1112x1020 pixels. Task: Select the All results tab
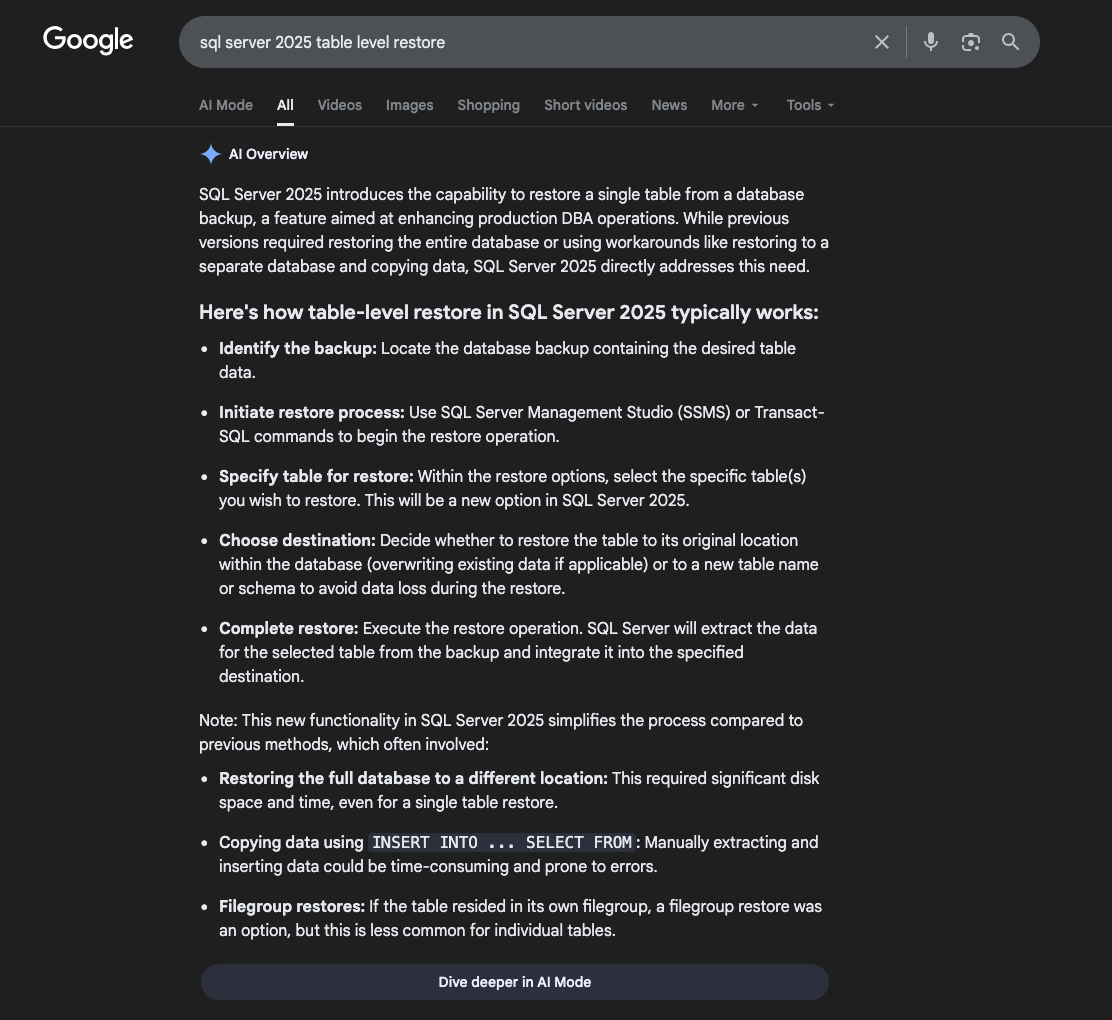click(285, 105)
